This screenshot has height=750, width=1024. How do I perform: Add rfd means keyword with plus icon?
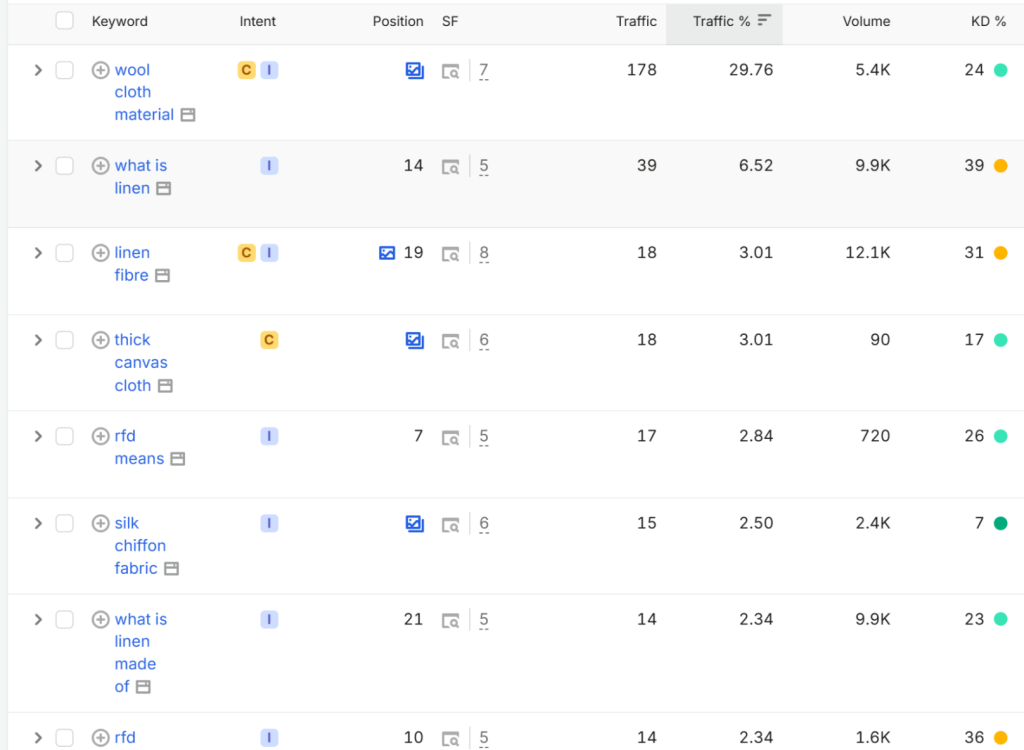pos(100,436)
